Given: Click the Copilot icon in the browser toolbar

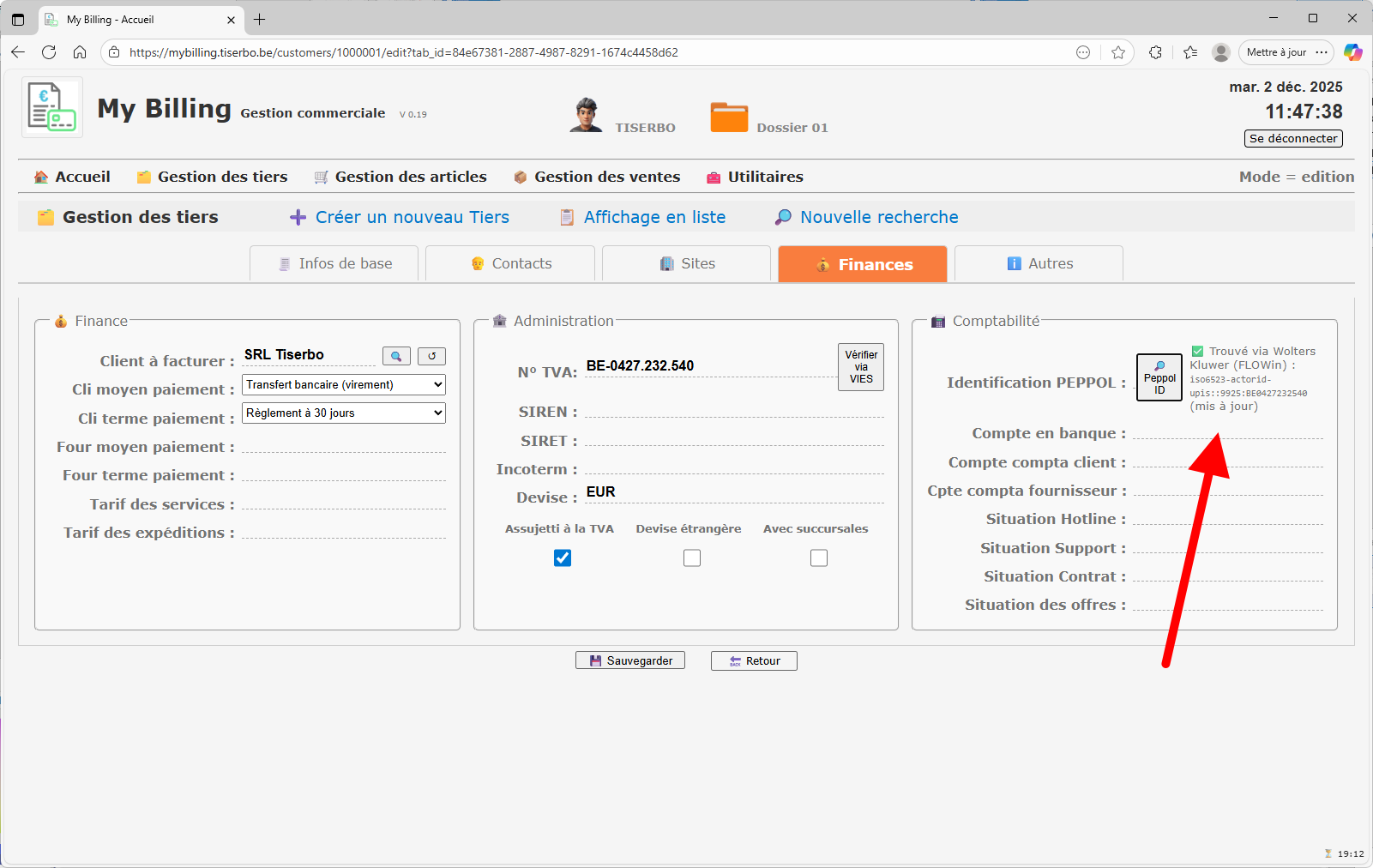Looking at the screenshot, I should [1353, 52].
